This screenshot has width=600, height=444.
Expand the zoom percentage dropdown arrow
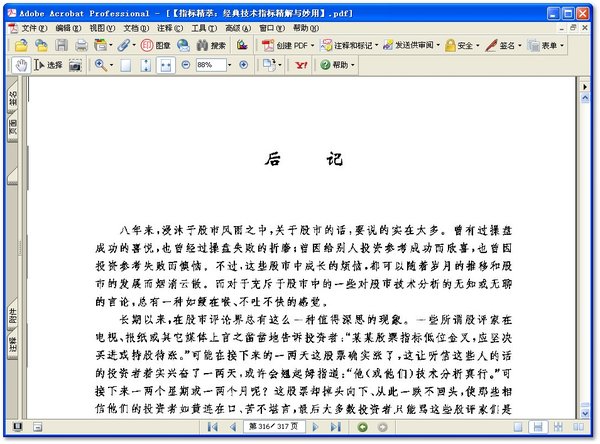[x=230, y=65]
